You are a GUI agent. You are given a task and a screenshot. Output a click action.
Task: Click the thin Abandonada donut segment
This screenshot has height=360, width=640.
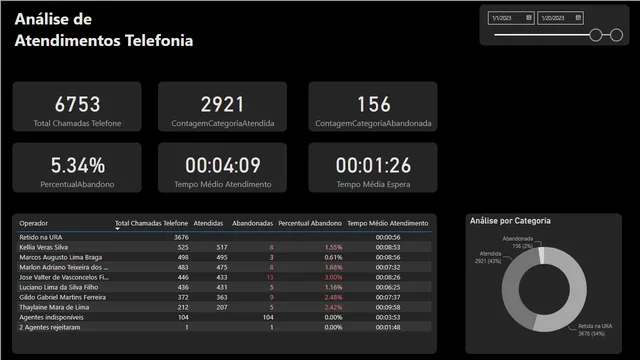(542, 256)
